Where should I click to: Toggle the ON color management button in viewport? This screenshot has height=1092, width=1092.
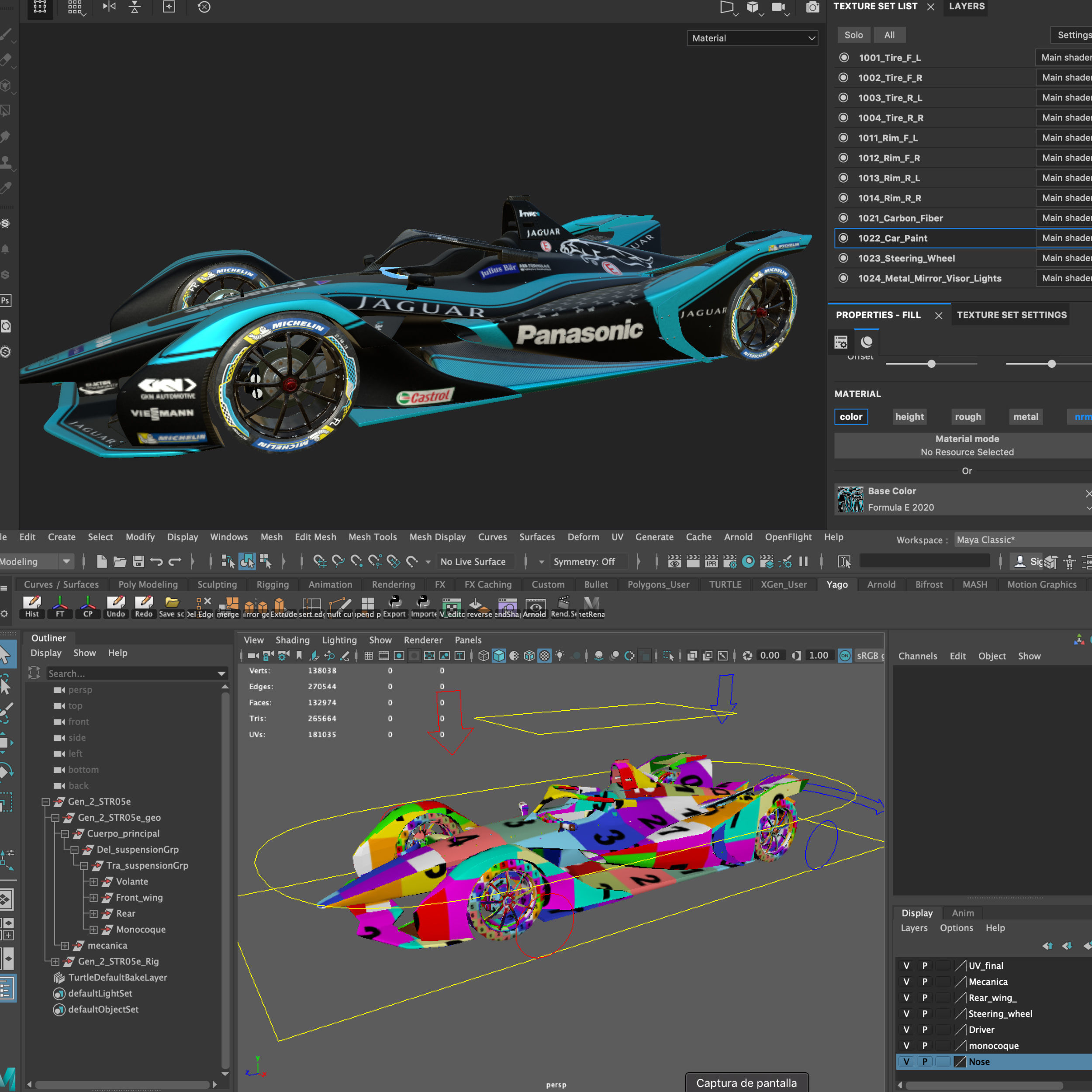[844, 656]
